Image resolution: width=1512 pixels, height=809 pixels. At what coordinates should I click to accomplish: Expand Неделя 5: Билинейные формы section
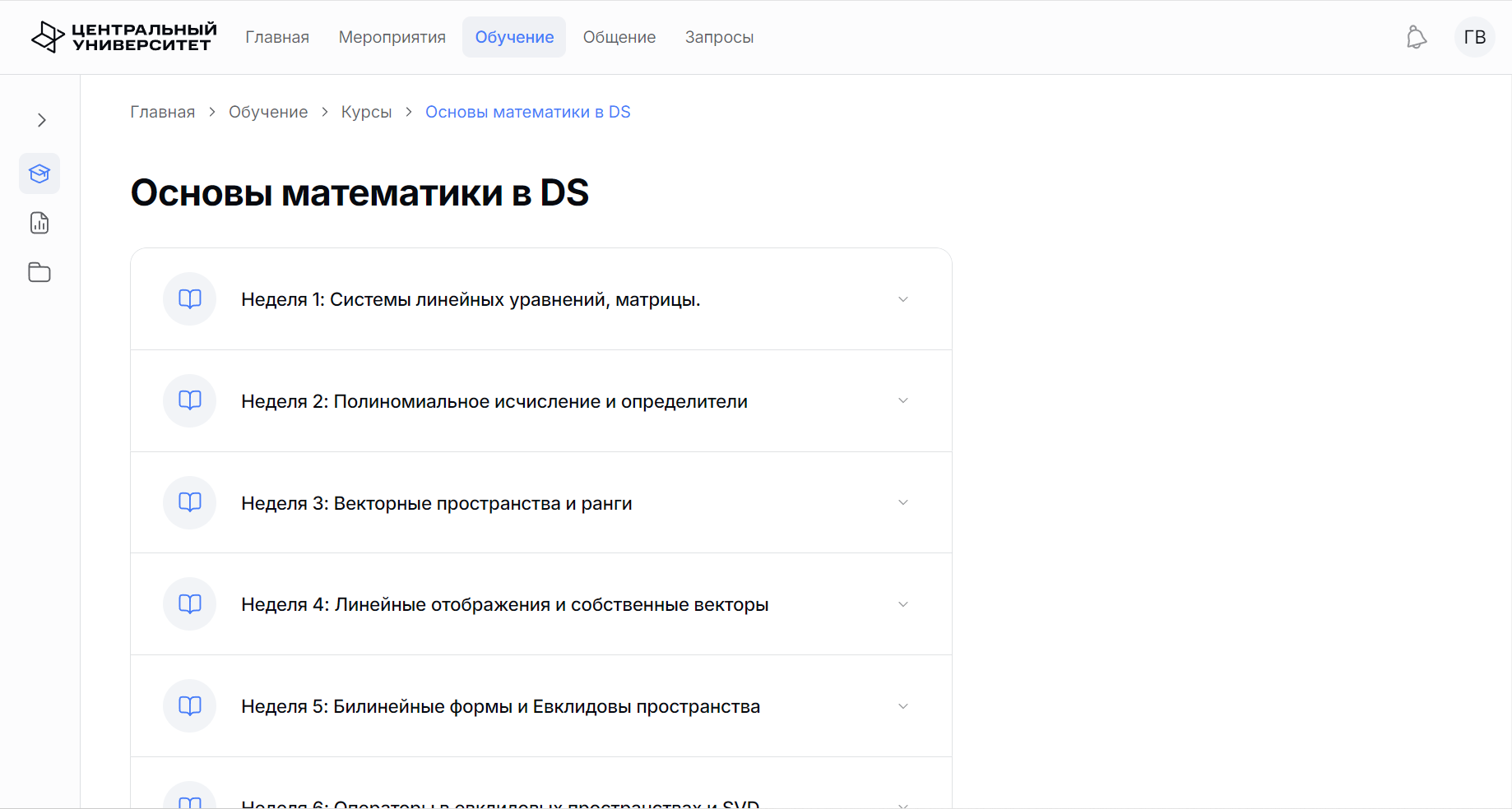pos(902,705)
